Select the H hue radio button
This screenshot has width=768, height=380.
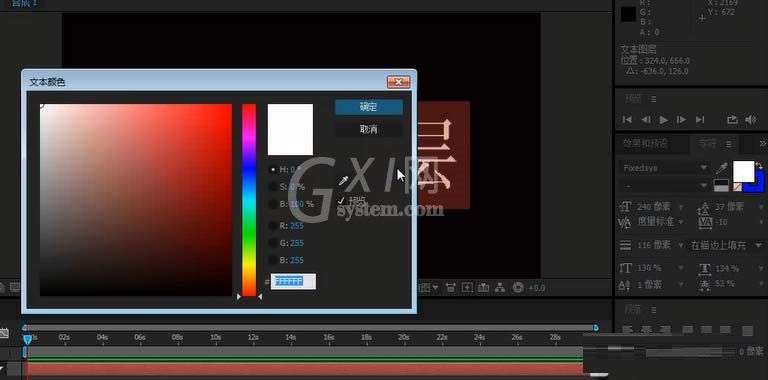(273, 169)
